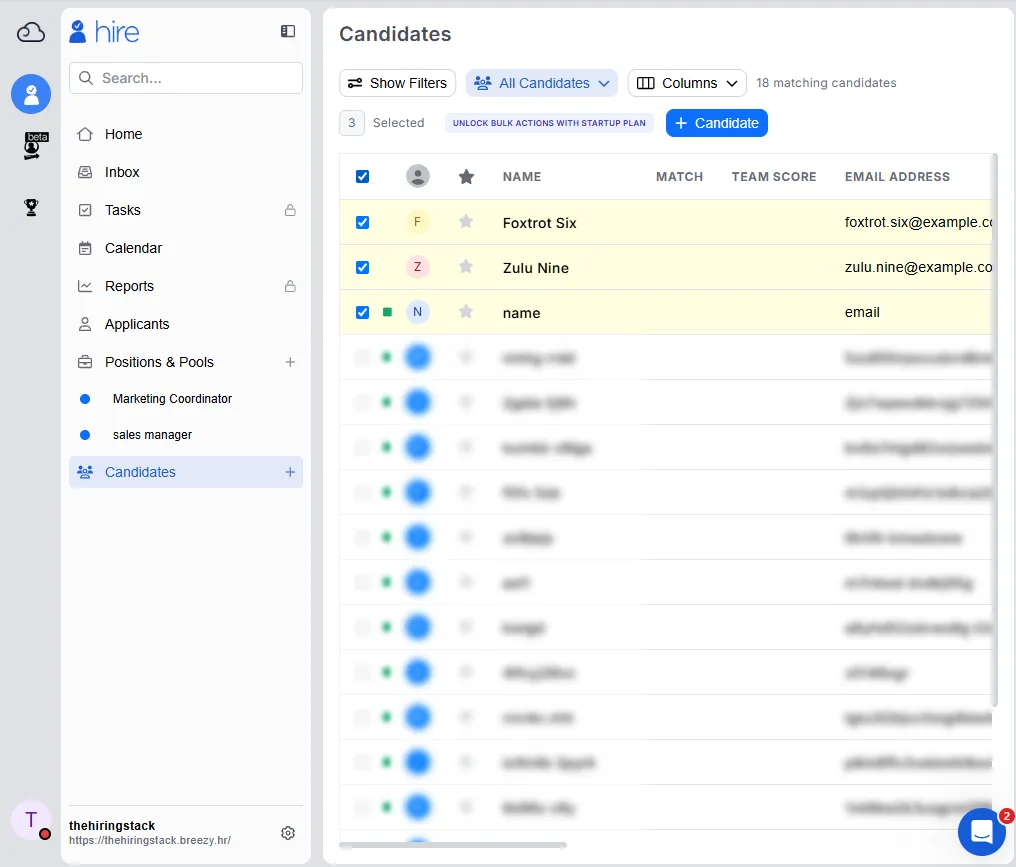Open the trophy icon in left rail
This screenshot has width=1016, height=867.
(30, 207)
